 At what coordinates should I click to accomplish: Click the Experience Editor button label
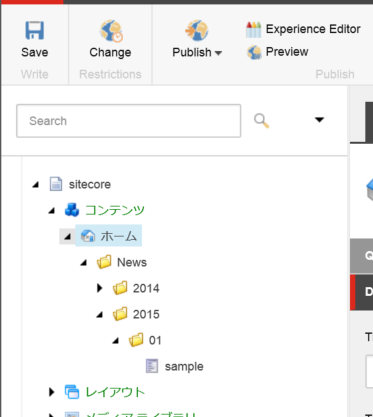click(313, 29)
